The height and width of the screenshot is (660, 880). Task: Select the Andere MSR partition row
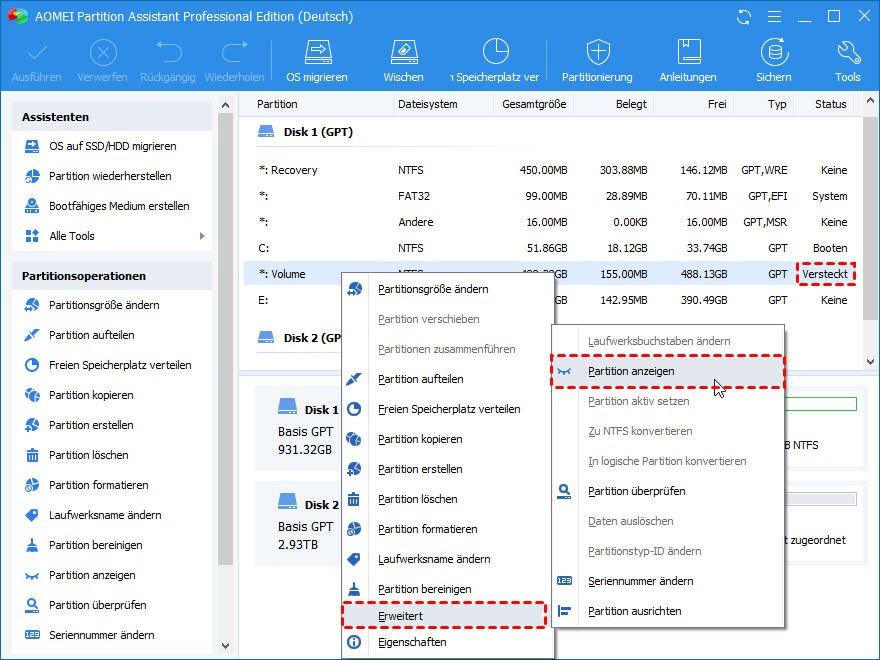tap(552, 222)
